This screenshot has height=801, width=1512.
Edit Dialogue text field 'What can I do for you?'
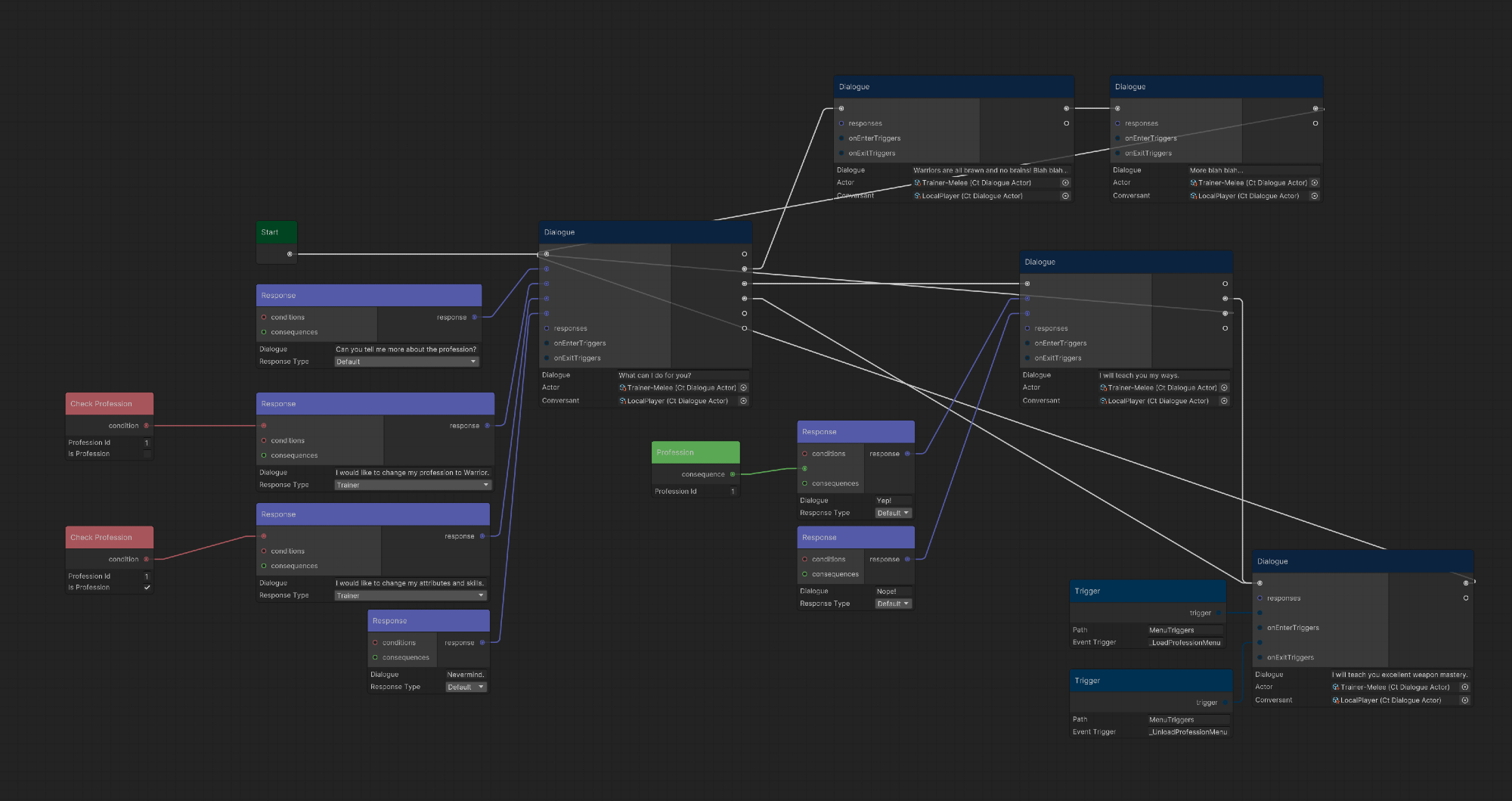point(682,375)
